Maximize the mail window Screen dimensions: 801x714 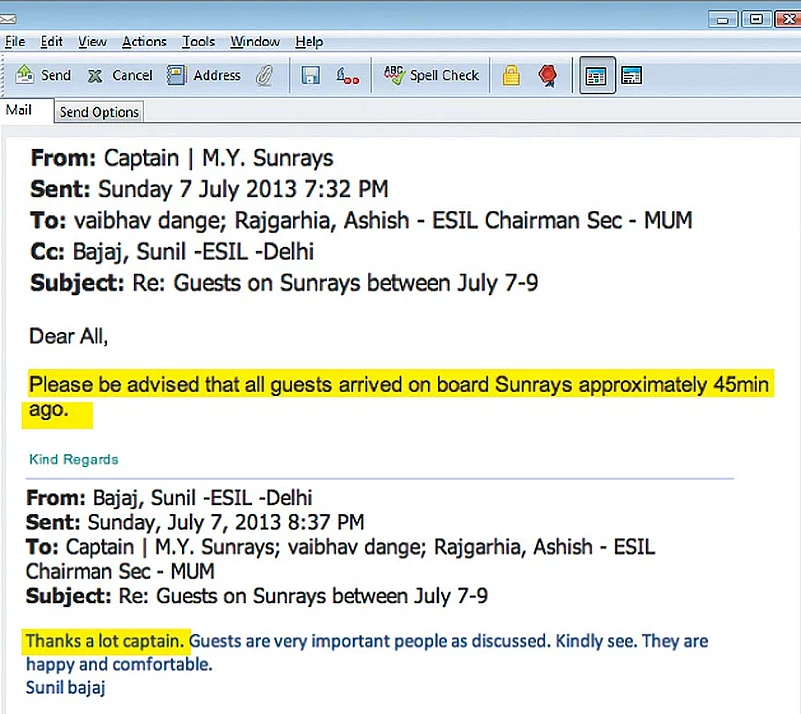[x=756, y=19]
